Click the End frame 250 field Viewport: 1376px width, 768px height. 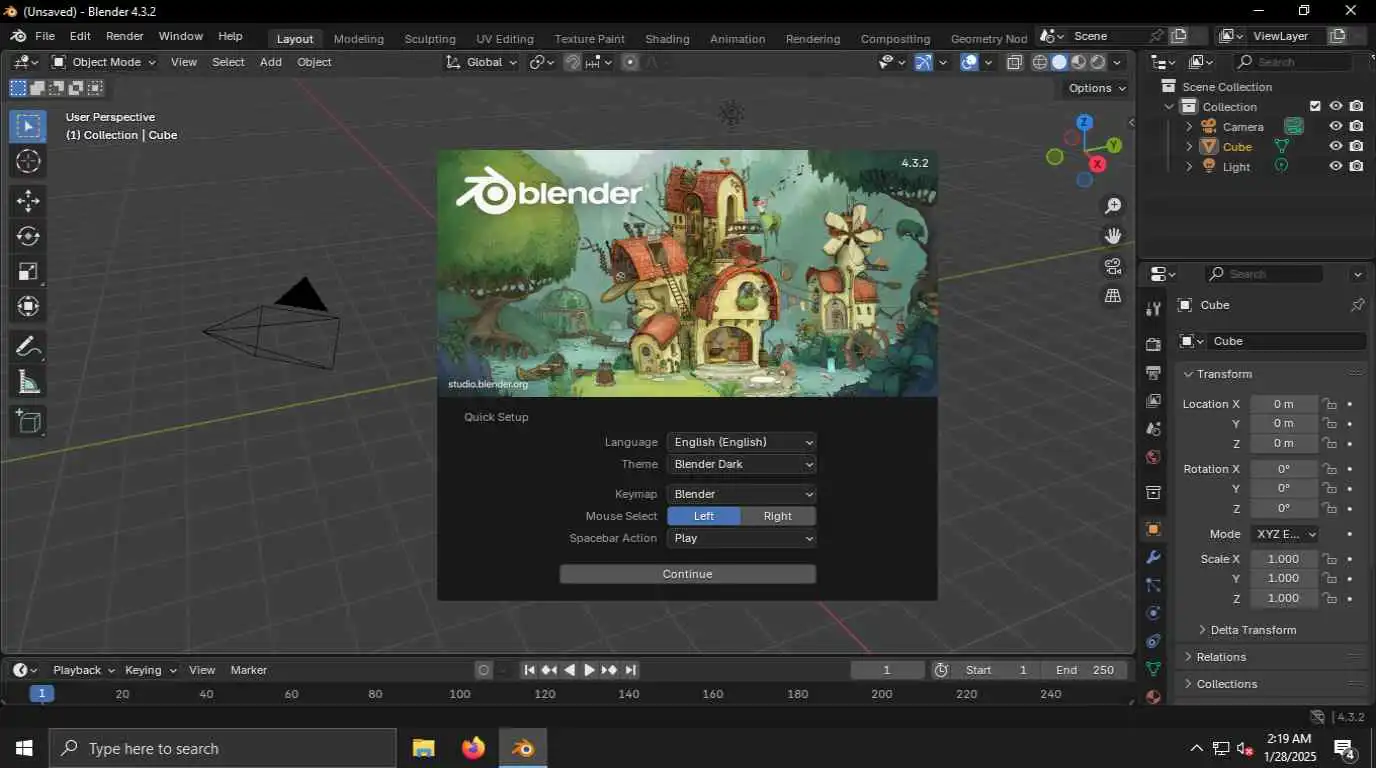(1085, 670)
